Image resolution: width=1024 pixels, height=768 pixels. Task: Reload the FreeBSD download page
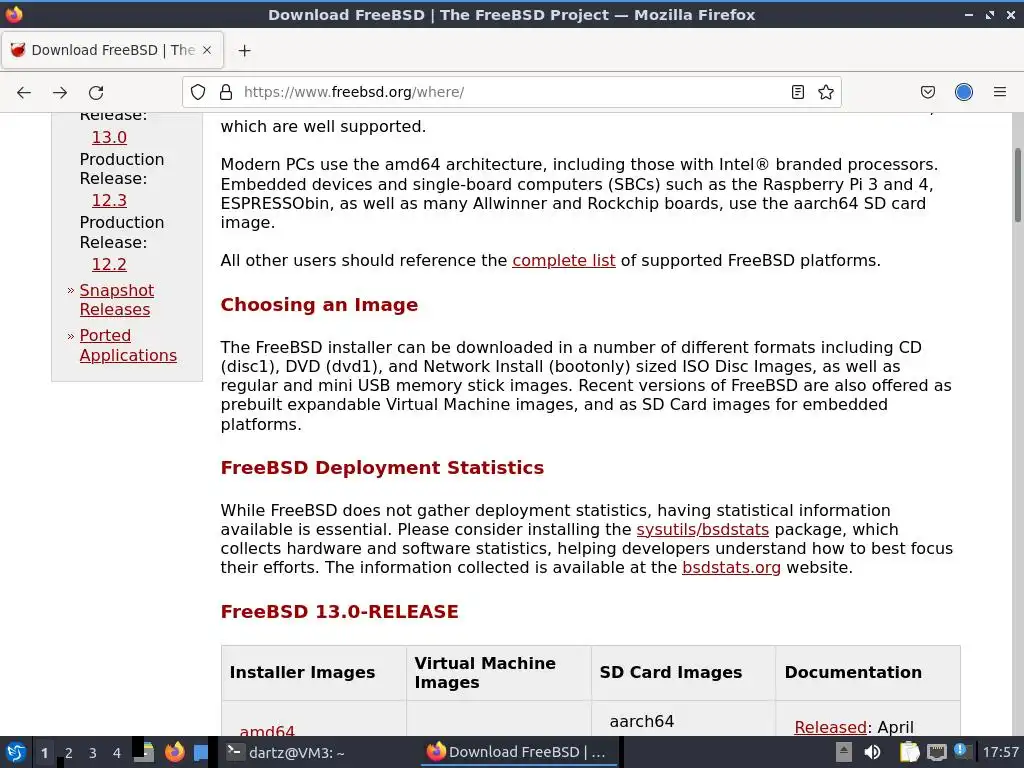[96, 92]
